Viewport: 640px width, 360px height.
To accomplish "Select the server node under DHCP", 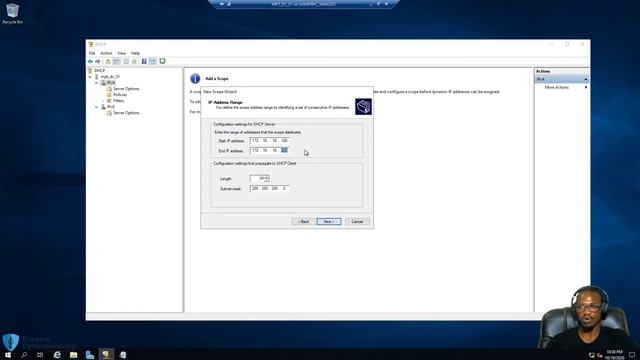I will tap(110, 77).
